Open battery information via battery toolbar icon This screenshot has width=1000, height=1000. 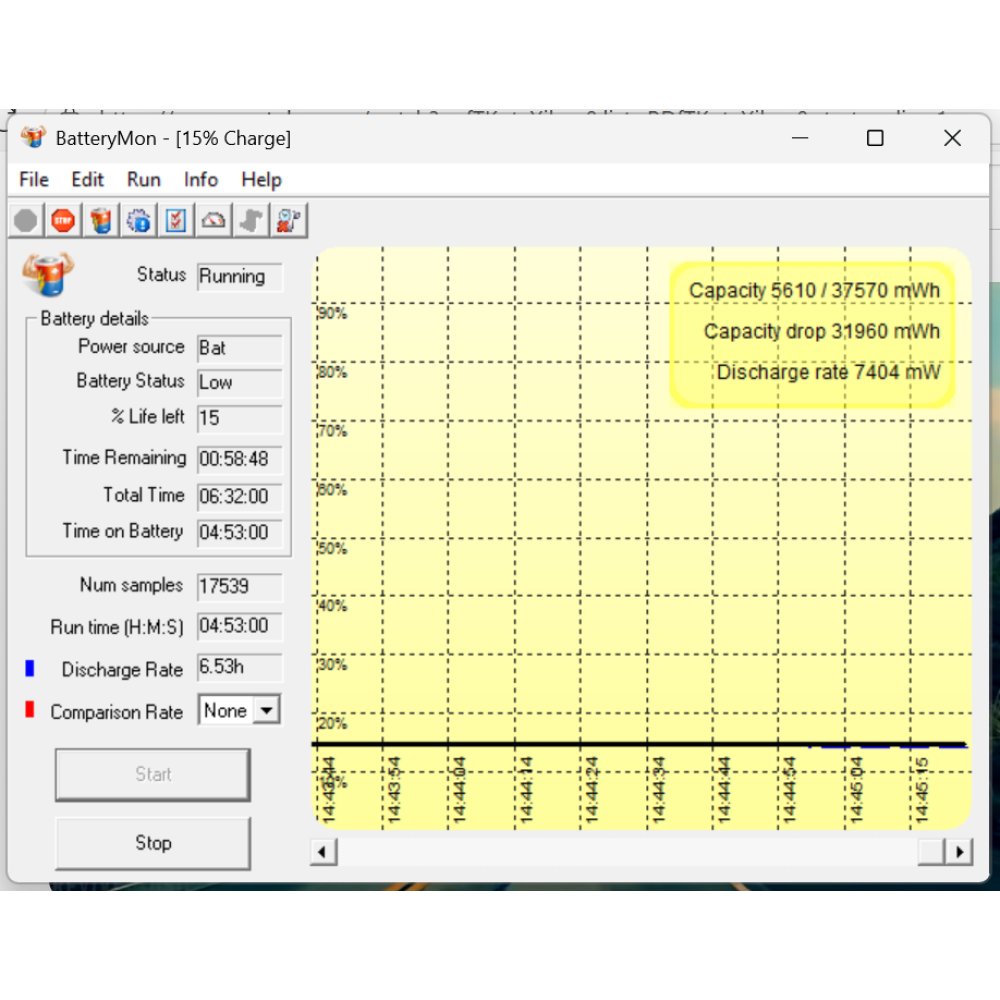tap(101, 220)
